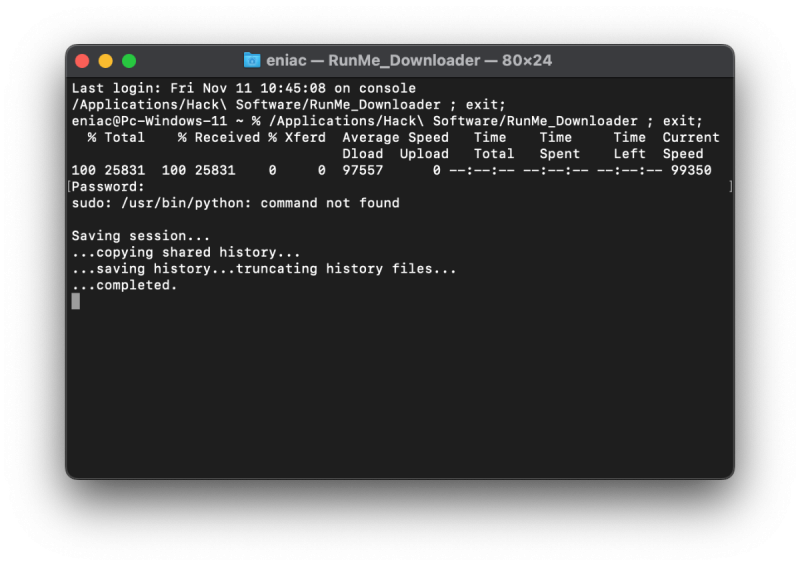Click the gray terminal cursor block
This screenshot has height=566, width=800.
[76, 301]
